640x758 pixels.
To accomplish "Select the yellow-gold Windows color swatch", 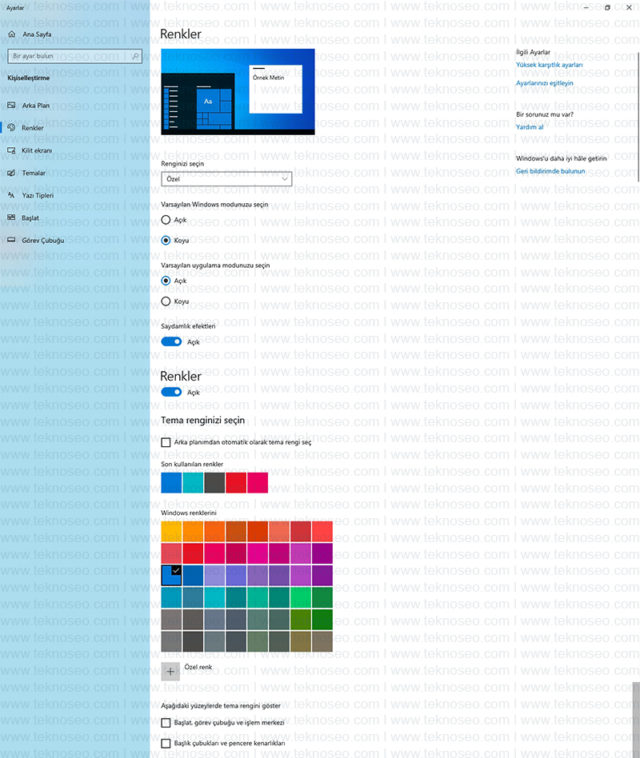I will pyautogui.click(x=171, y=531).
